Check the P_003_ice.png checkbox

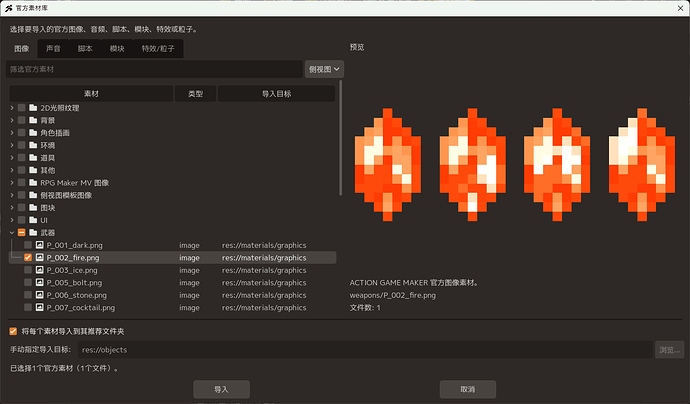click(28, 270)
